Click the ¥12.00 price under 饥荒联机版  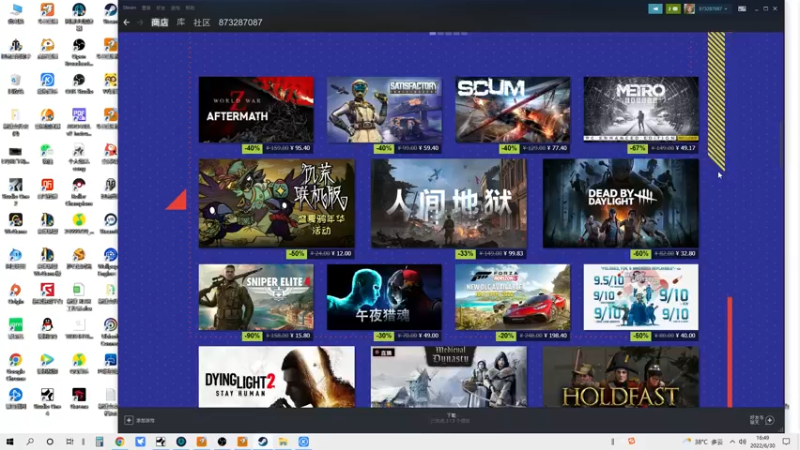(341, 254)
